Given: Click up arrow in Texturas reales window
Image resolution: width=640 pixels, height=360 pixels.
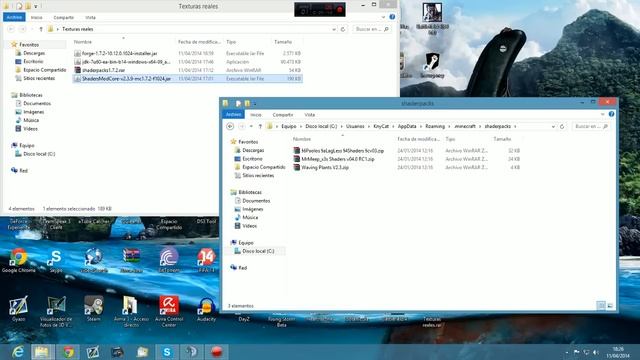Looking at the screenshot, I should click(41, 29).
